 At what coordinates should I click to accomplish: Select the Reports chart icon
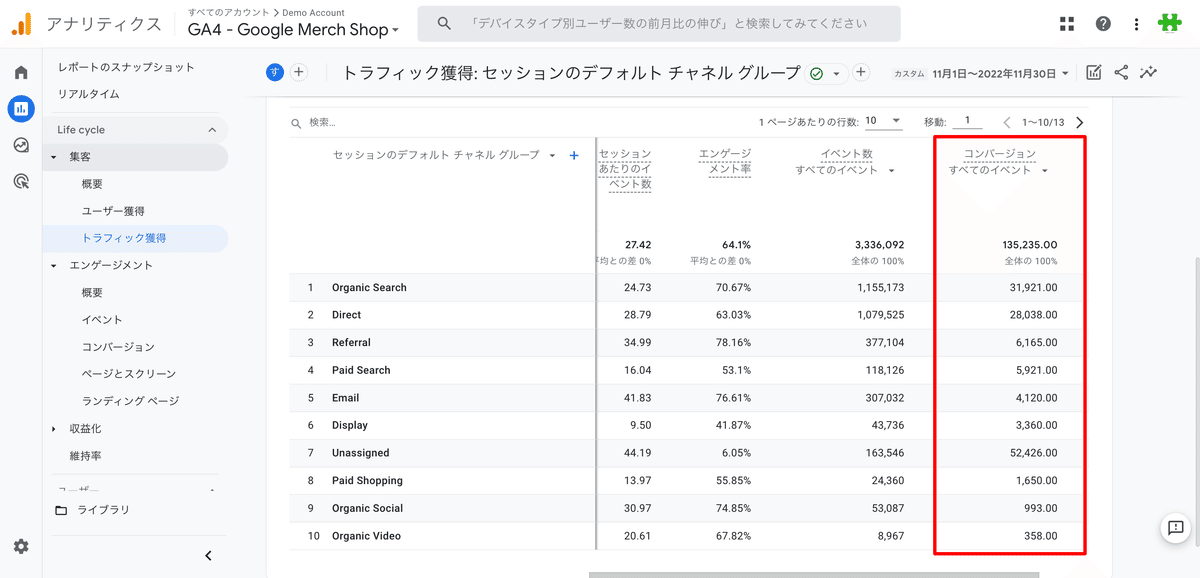(21, 109)
